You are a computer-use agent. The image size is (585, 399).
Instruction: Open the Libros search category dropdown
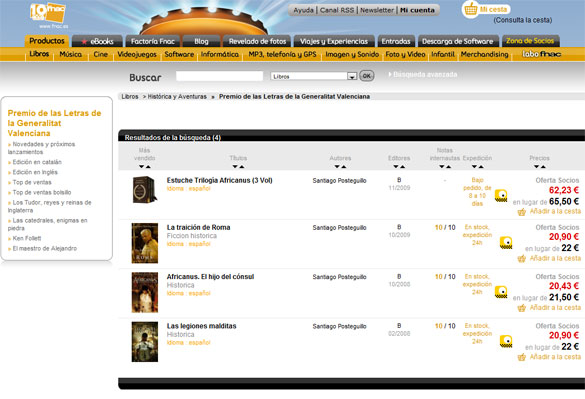click(313, 76)
